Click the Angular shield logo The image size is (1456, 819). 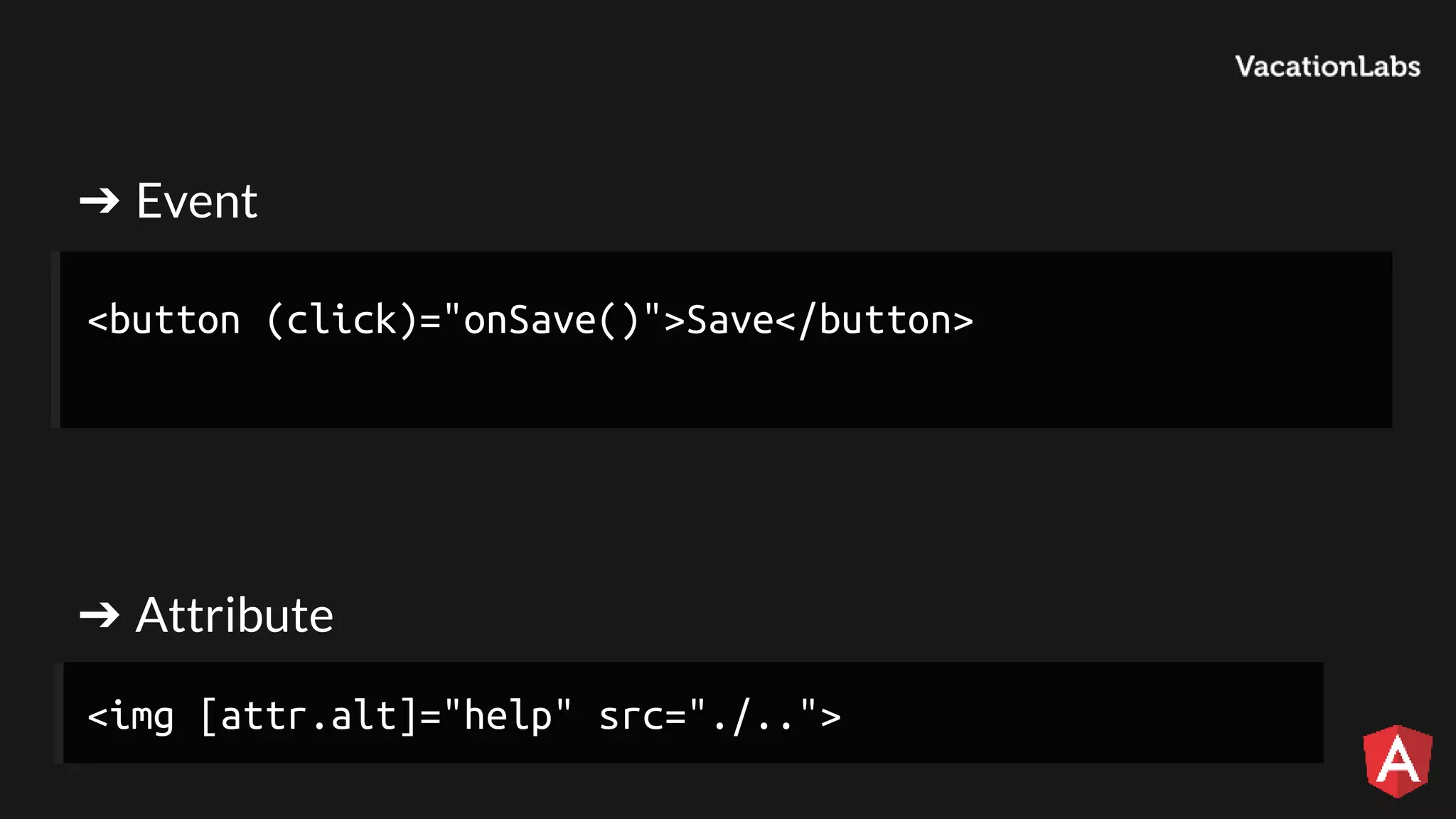(x=1397, y=761)
